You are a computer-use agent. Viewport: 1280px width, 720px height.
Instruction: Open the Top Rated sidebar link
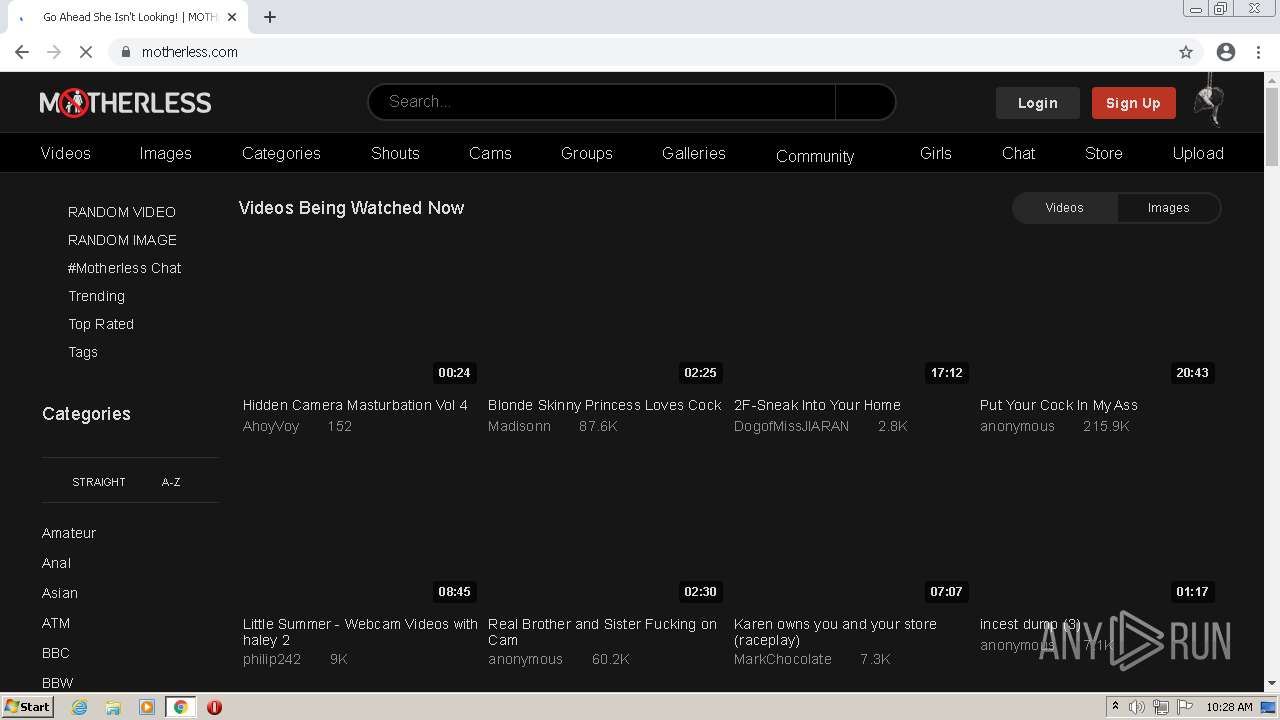(x=101, y=324)
